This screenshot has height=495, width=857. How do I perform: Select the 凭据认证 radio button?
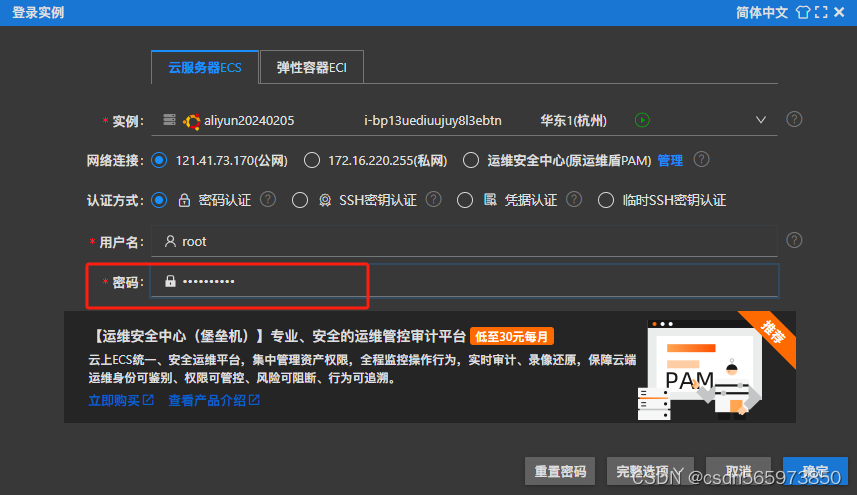click(465, 200)
